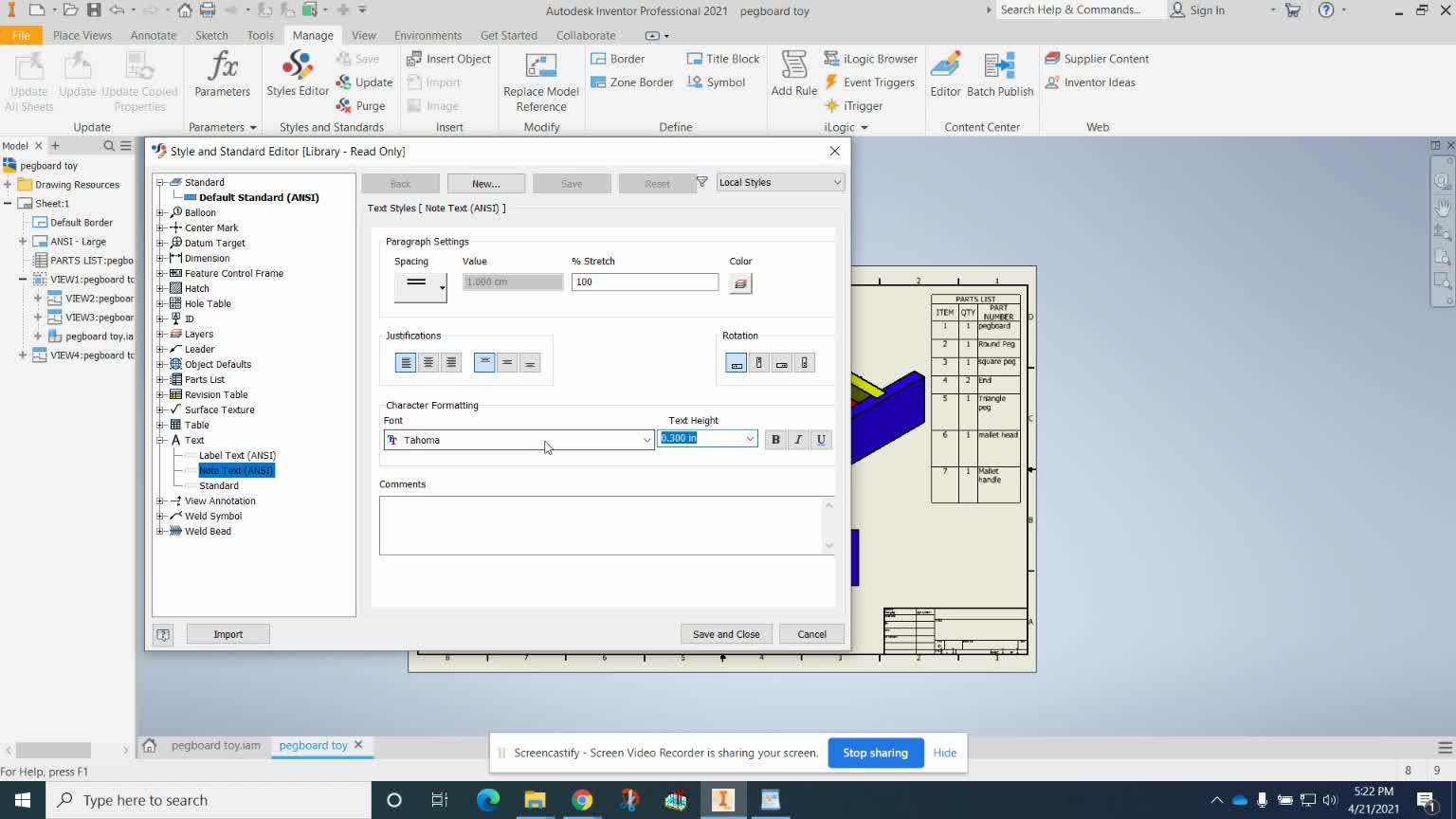The image size is (1456, 819).
Task: Select right justification
Action: tap(451, 363)
